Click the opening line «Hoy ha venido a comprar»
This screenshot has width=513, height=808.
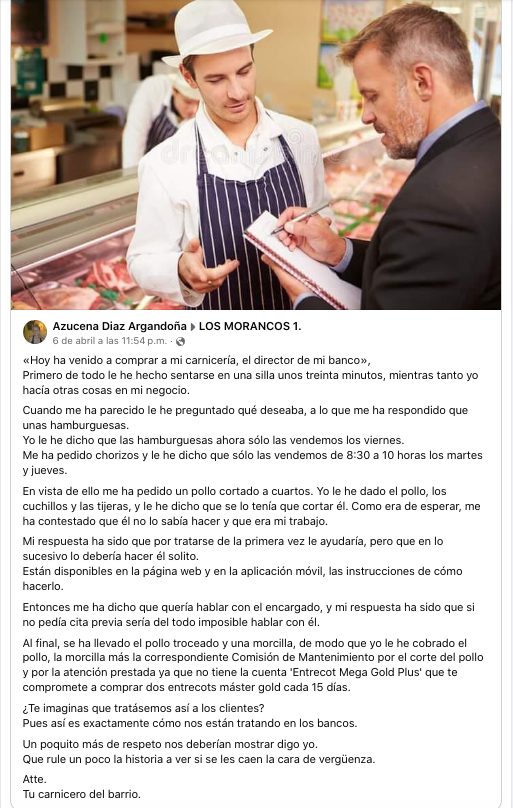tap(196, 360)
